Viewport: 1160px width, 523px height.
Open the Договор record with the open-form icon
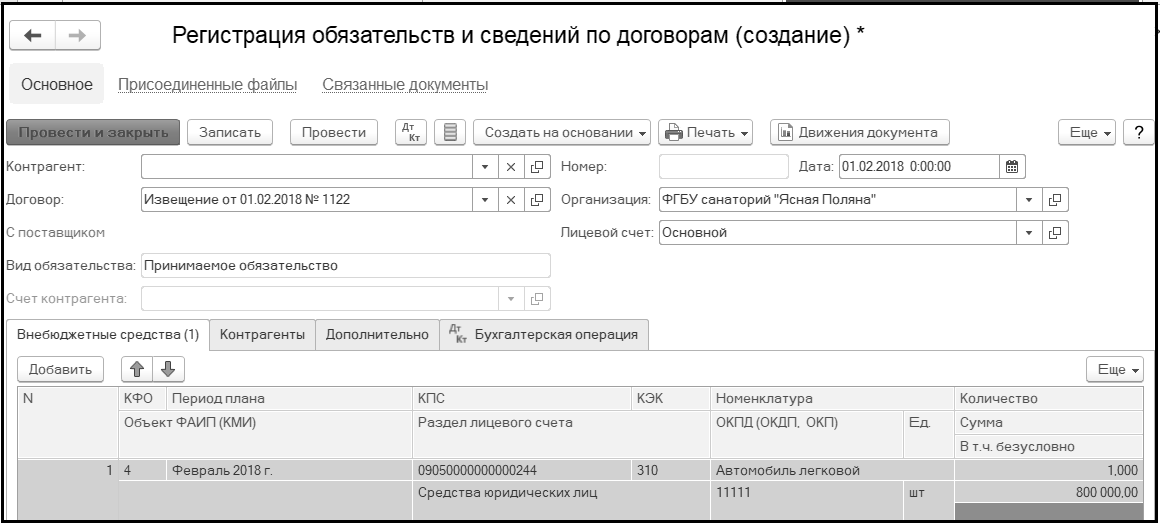pyautogui.click(x=537, y=200)
